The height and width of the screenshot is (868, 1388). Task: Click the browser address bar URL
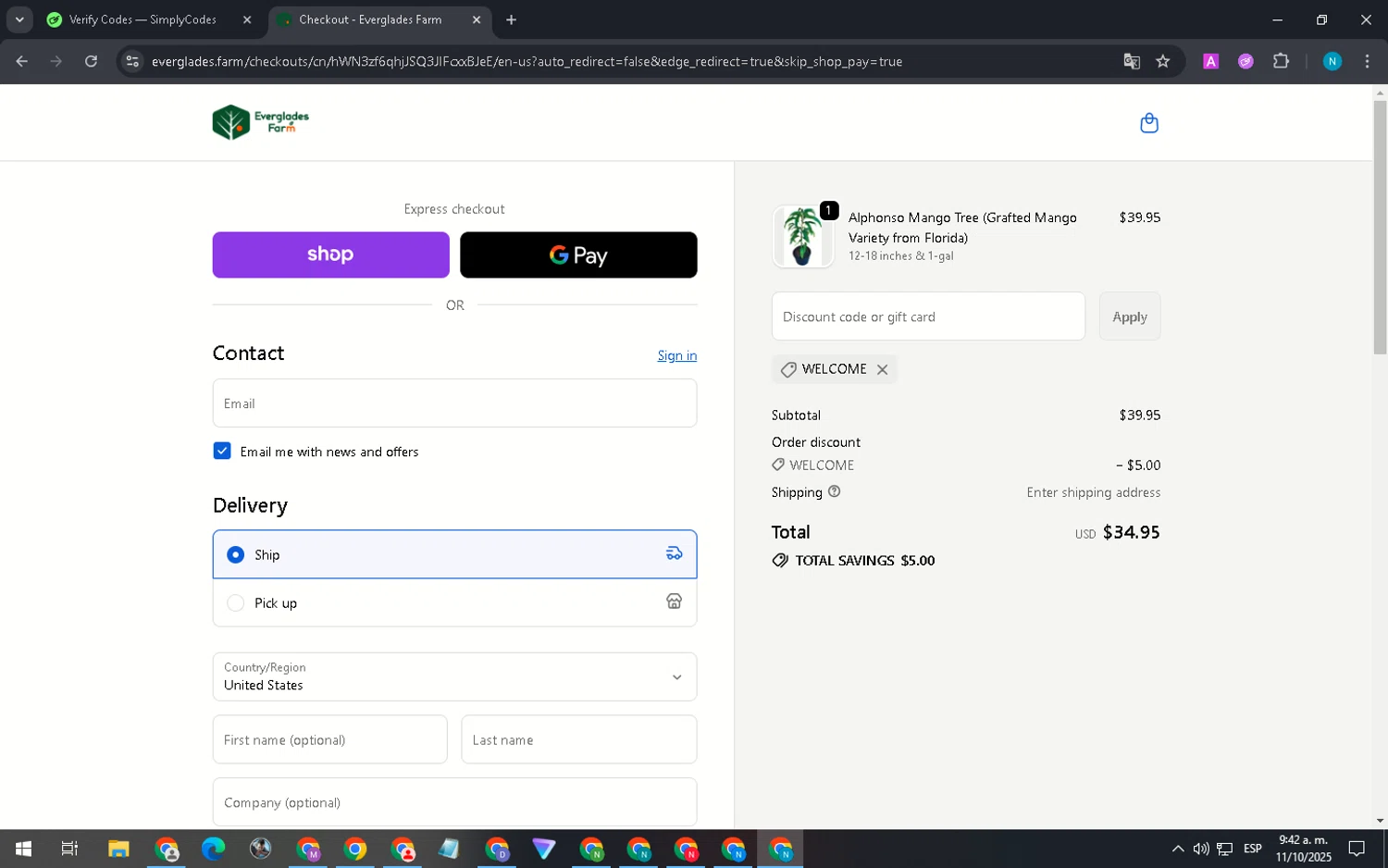point(527,61)
